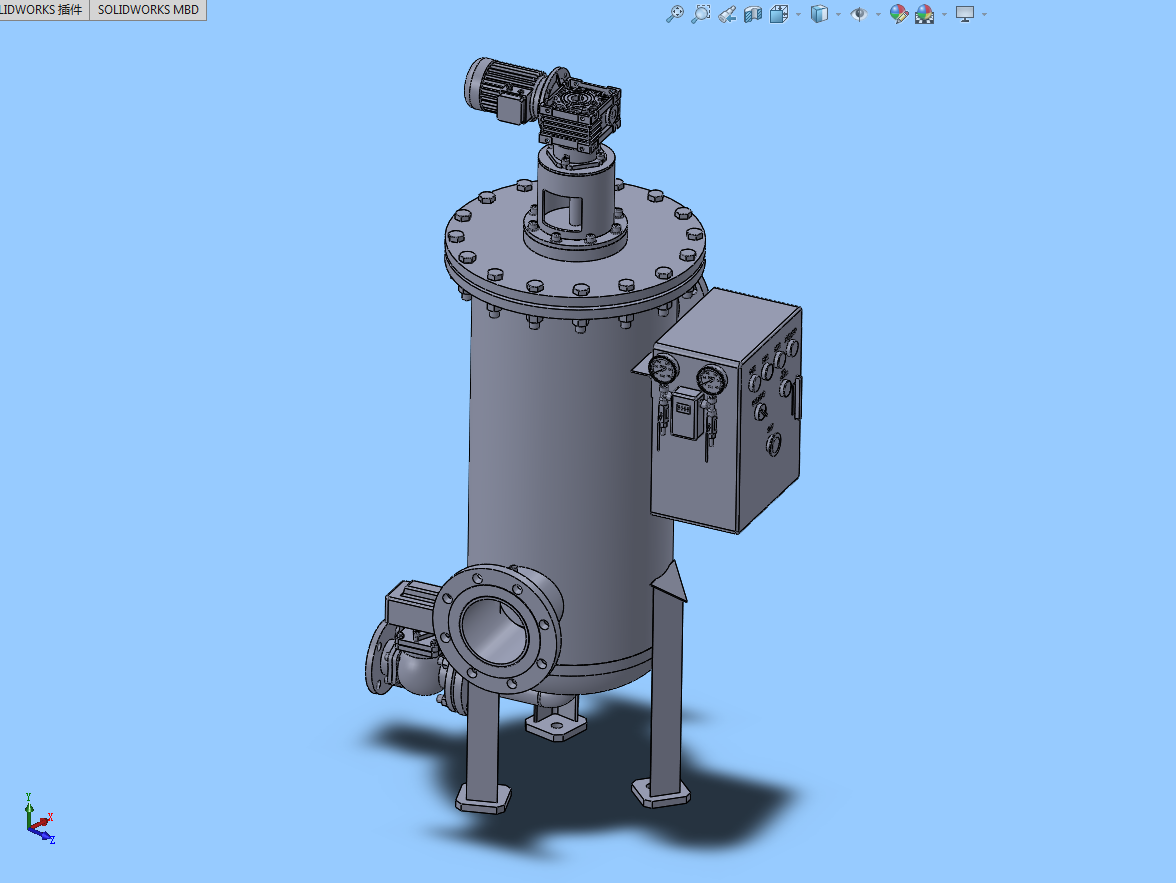Screen dimensions: 1176x883
Task: Open the SOLIDWORKS 插件 tab
Action: coord(43,10)
